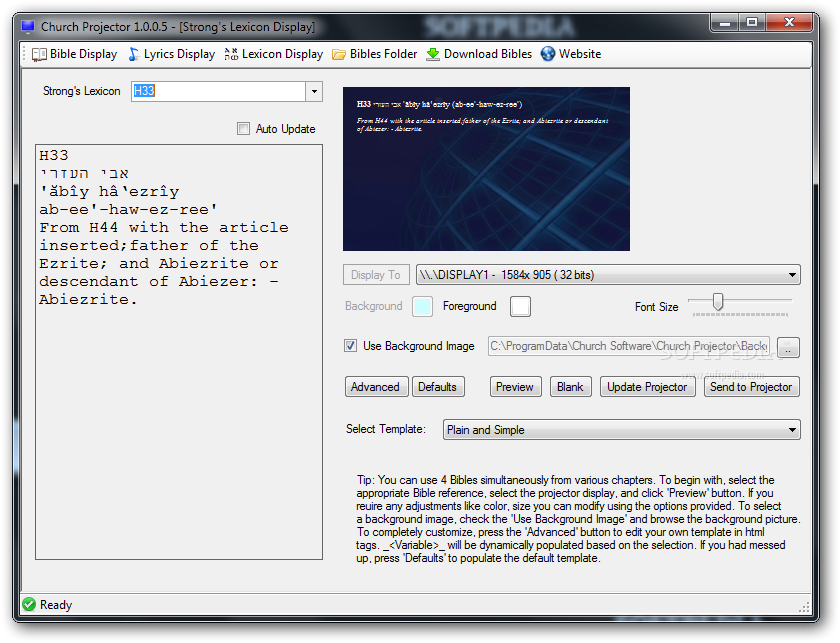Click the 'Font Size' label

click(x=657, y=306)
